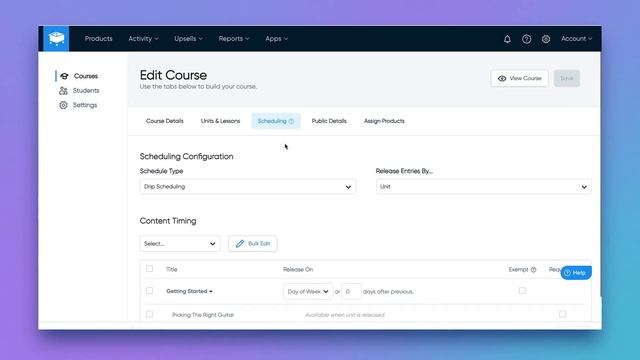Screen dimensions: 640x360
Task: Expand the Activity menu
Action: coord(143,39)
